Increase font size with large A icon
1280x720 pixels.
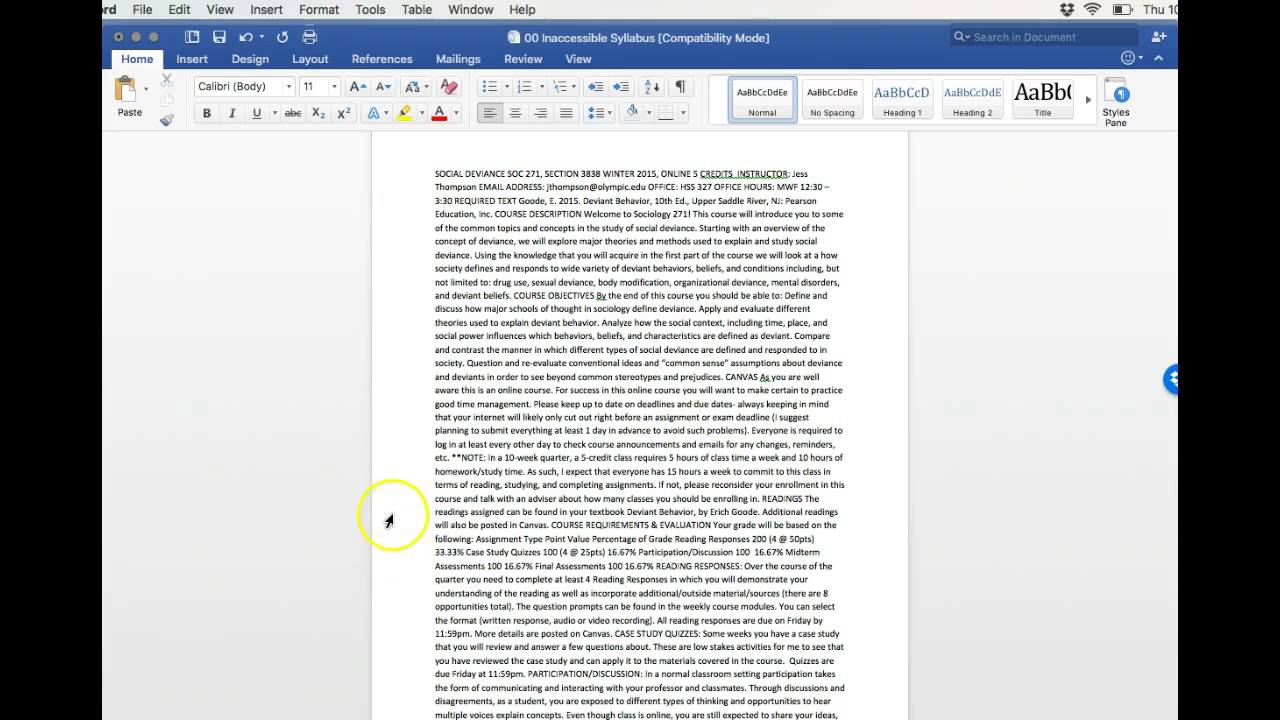click(357, 87)
